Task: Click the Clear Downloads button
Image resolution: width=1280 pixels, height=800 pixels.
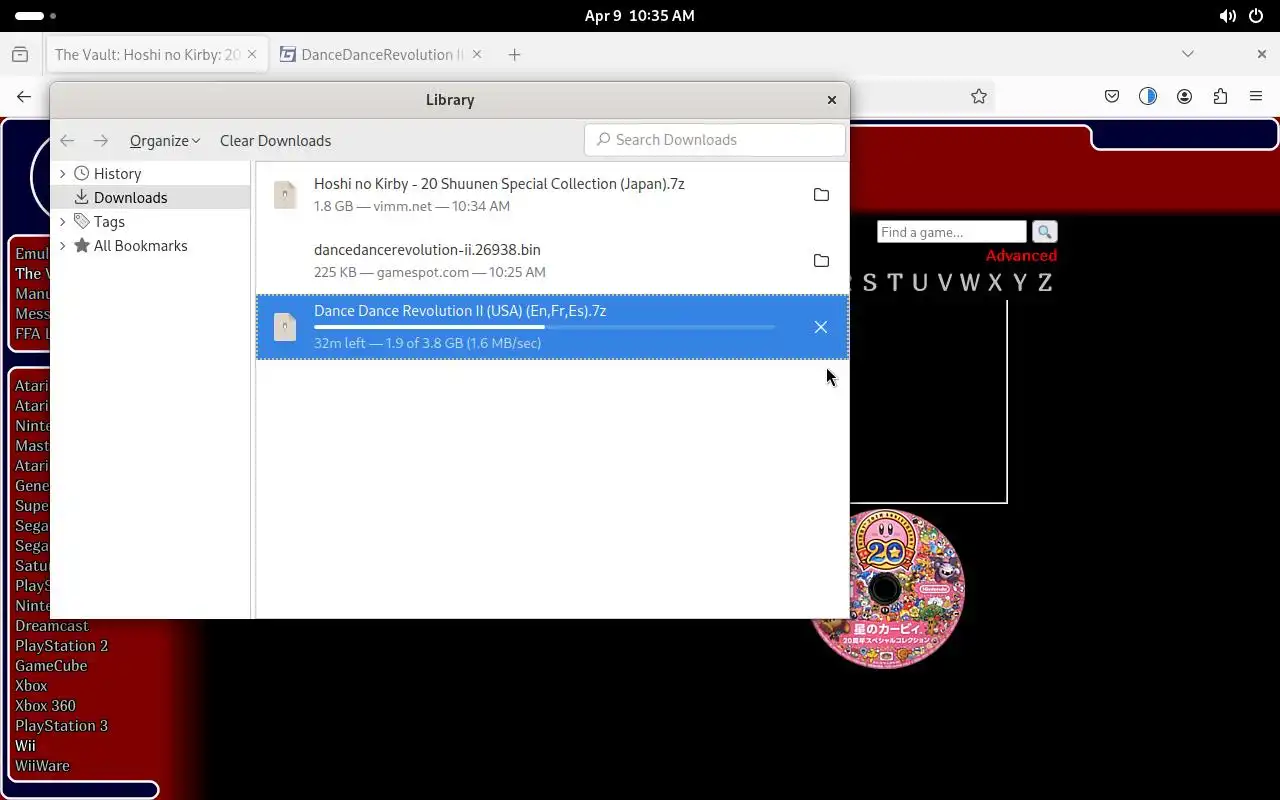Action: (275, 141)
